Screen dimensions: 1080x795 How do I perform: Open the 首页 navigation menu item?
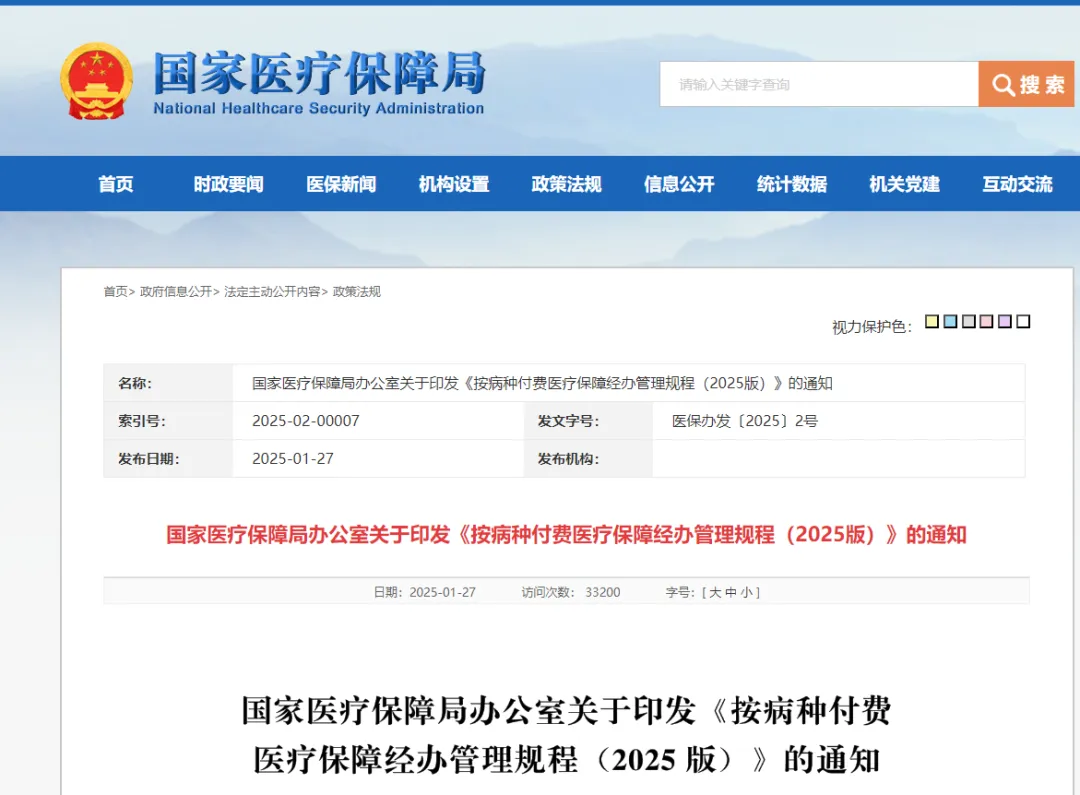(116, 184)
